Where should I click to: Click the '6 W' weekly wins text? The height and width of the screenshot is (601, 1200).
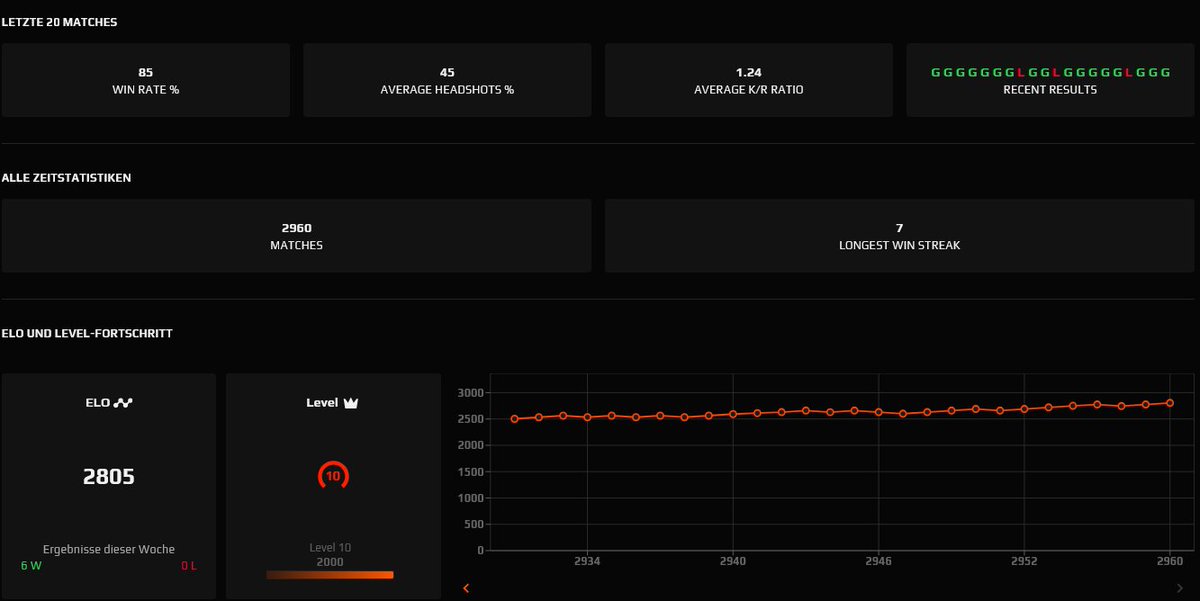click(31, 566)
